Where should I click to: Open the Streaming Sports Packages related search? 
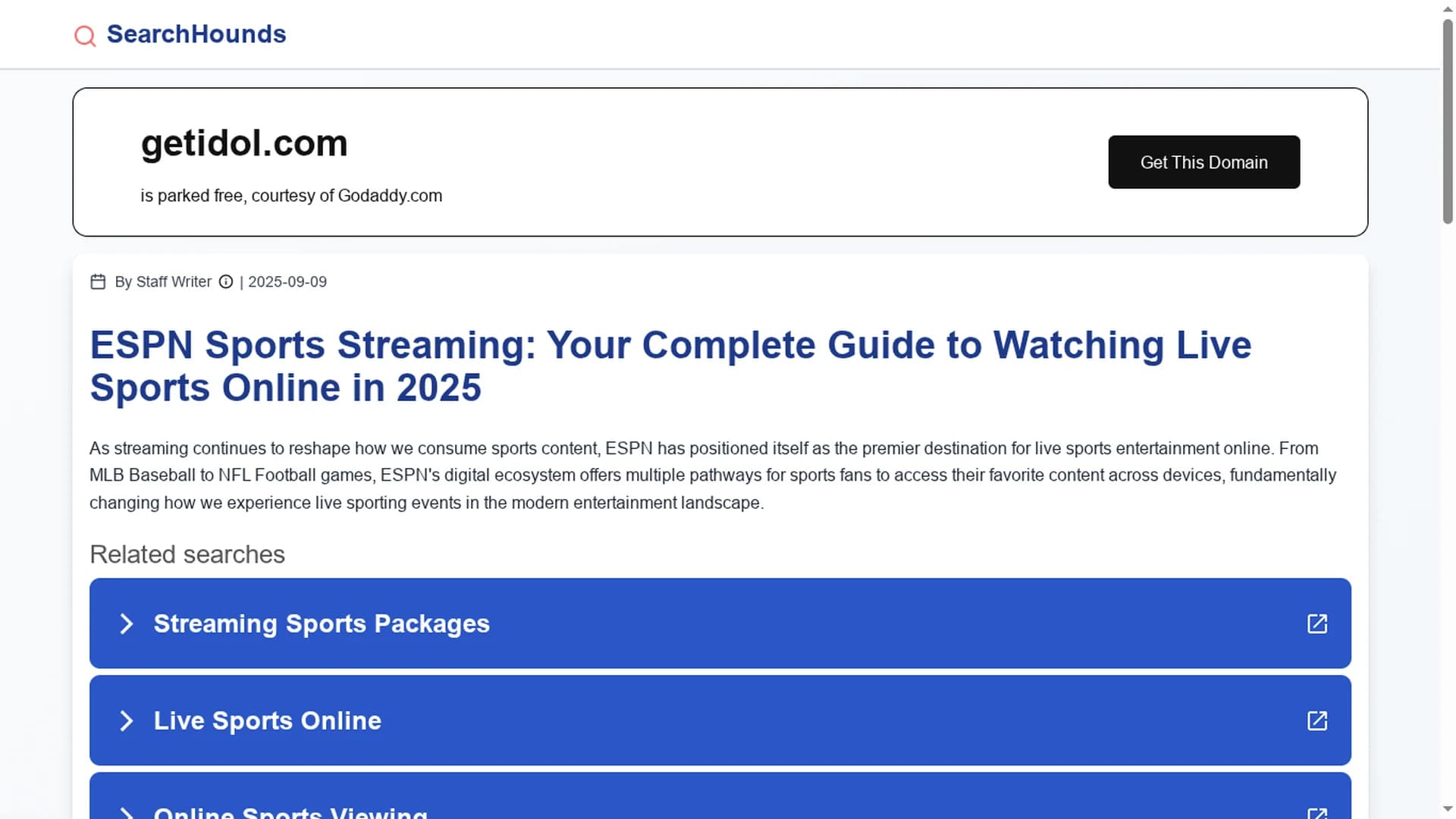coord(720,623)
